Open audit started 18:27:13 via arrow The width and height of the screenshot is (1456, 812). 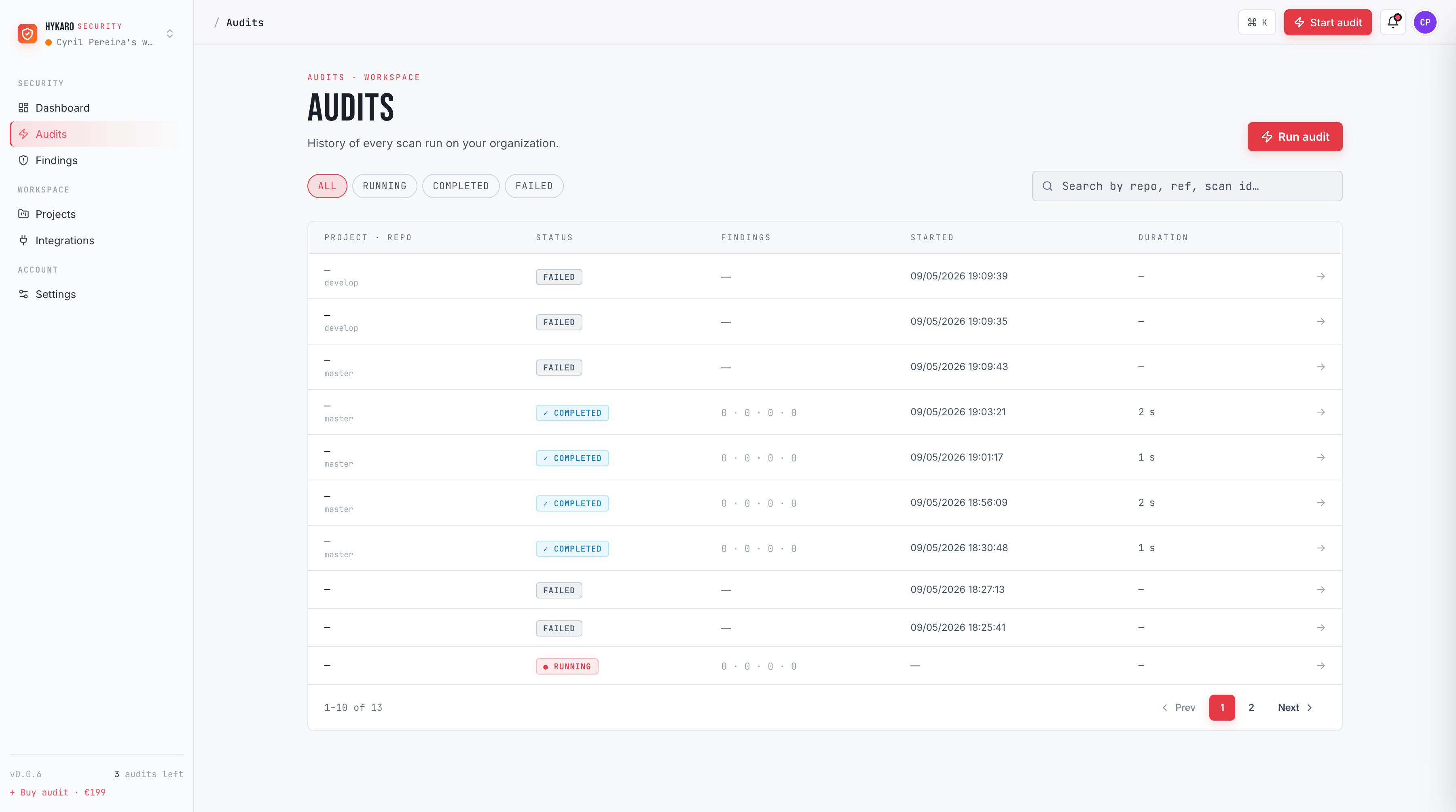point(1321,589)
